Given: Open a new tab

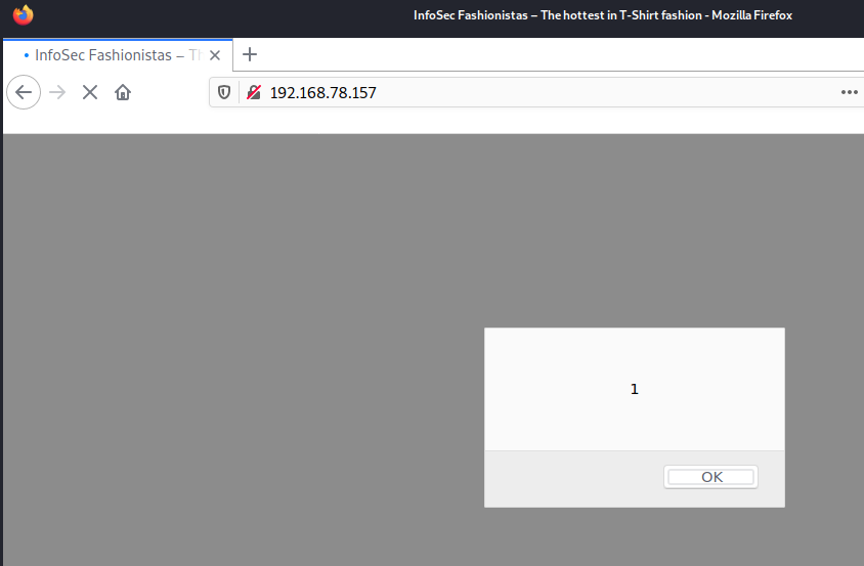Looking at the screenshot, I should 250,55.
